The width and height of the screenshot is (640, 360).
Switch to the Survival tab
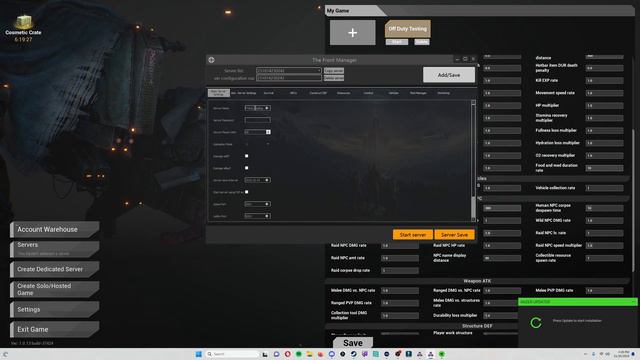click(x=269, y=93)
